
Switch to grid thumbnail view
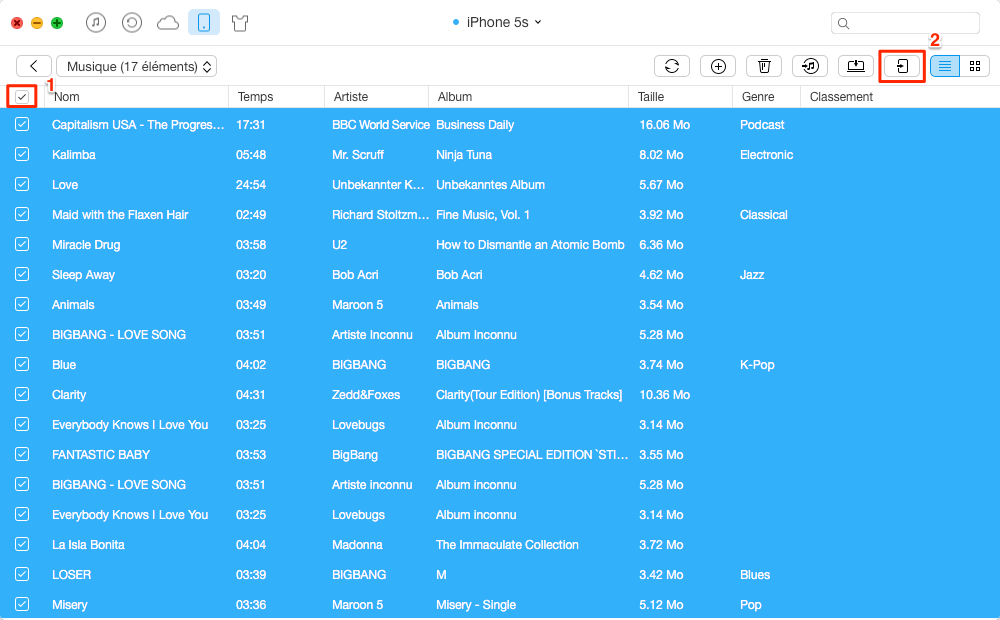tap(974, 66)
